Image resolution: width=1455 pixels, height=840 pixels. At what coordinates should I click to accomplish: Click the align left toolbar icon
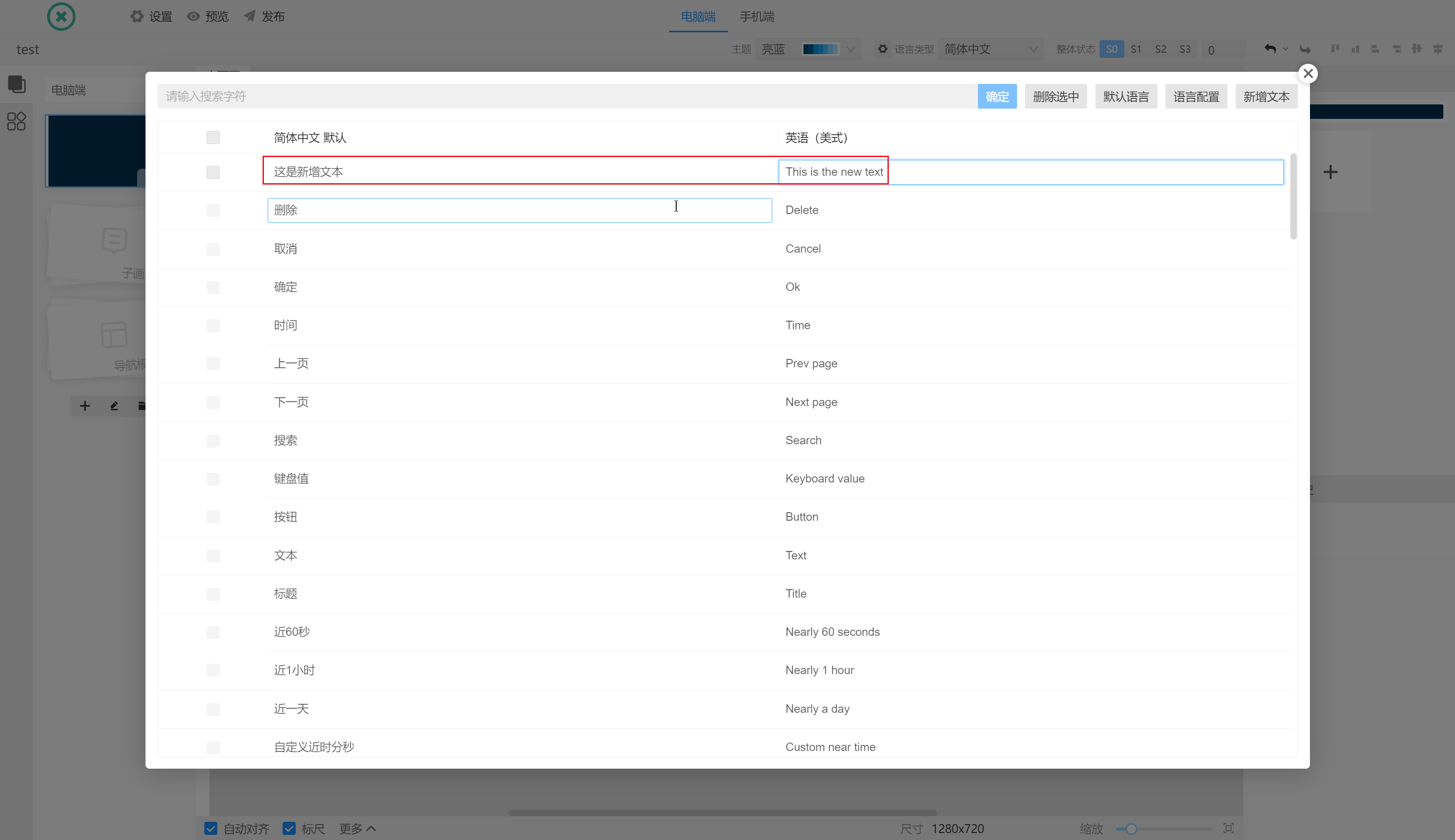pos(1375,48)
